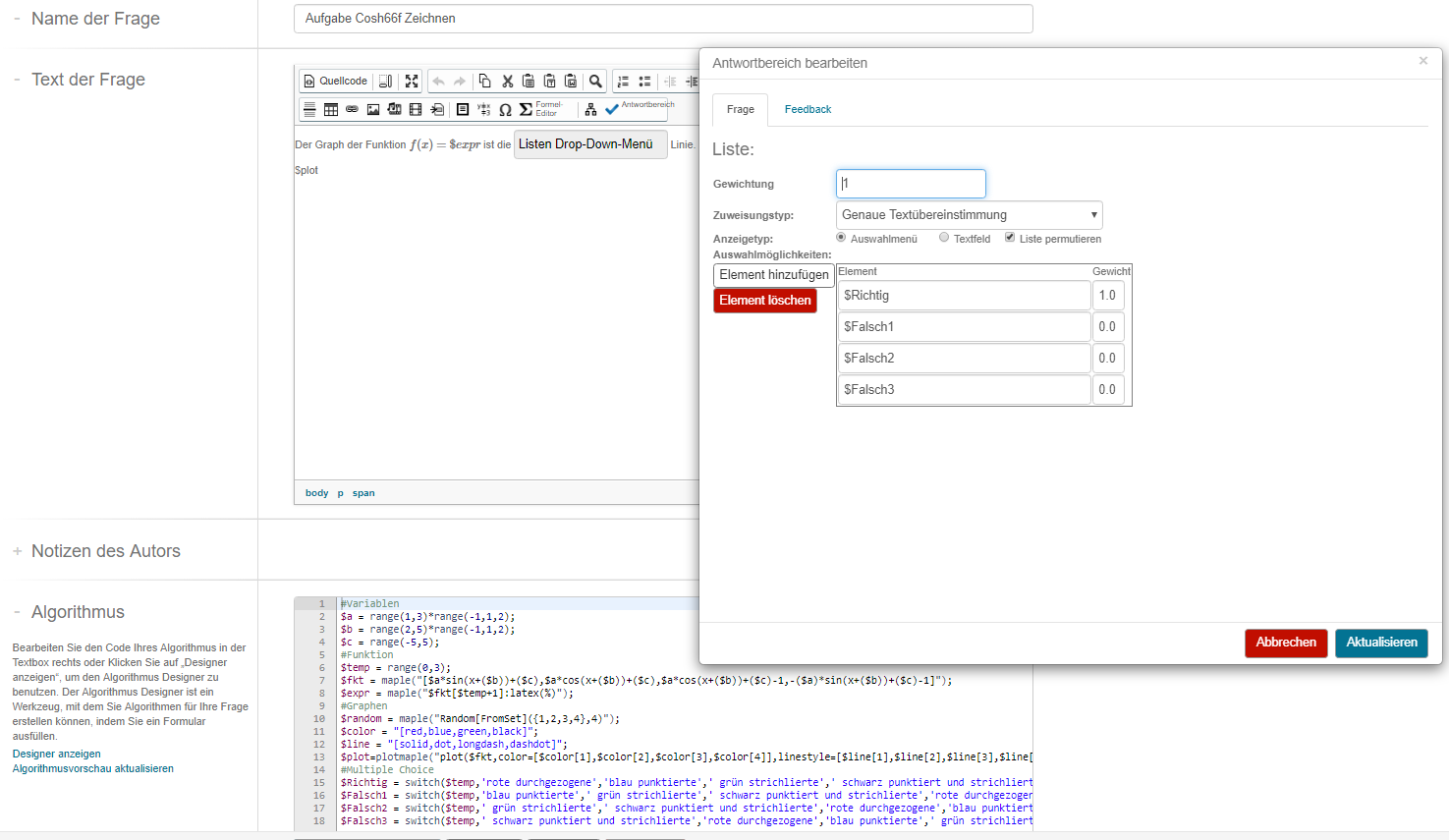Uncheck Liste permutieren checkbox

coord(1010,238)
